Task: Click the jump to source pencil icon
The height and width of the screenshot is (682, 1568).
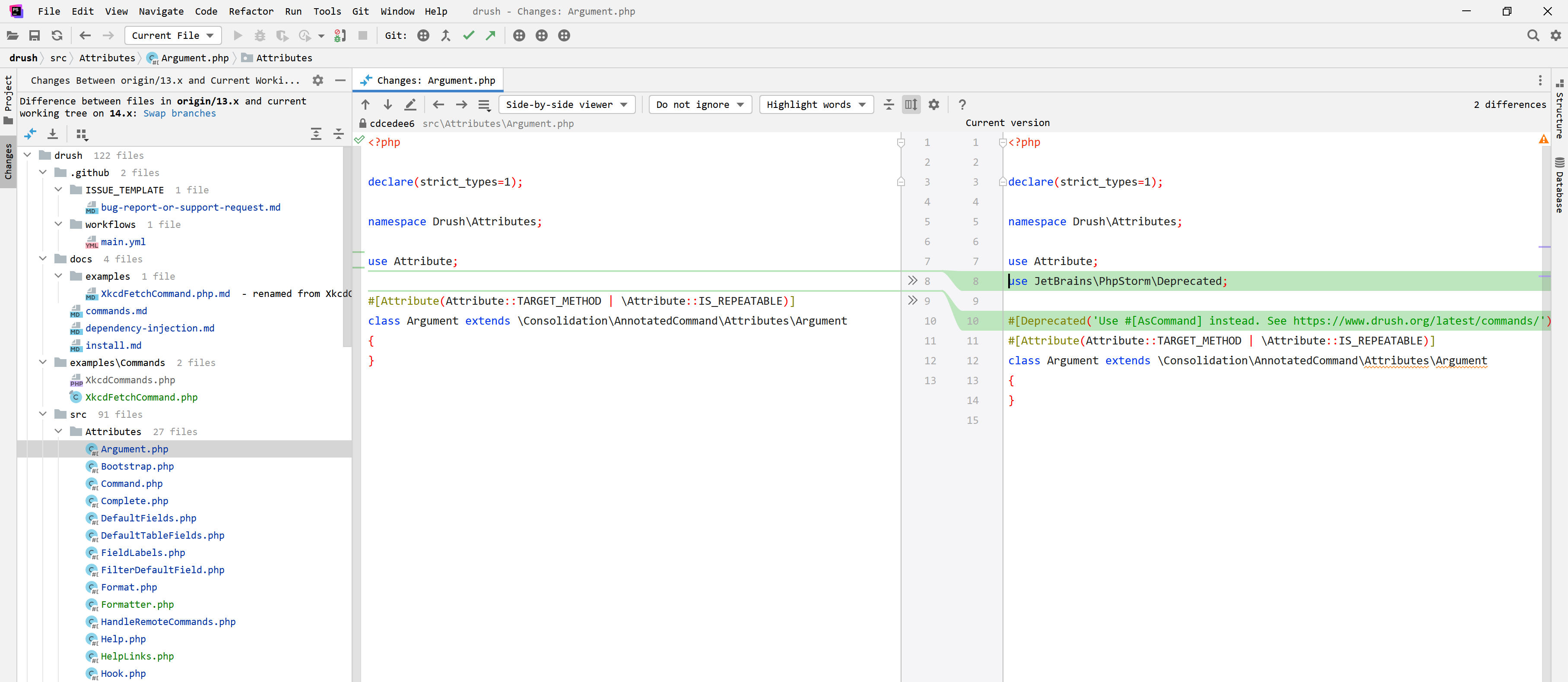Action: [410, 104]
